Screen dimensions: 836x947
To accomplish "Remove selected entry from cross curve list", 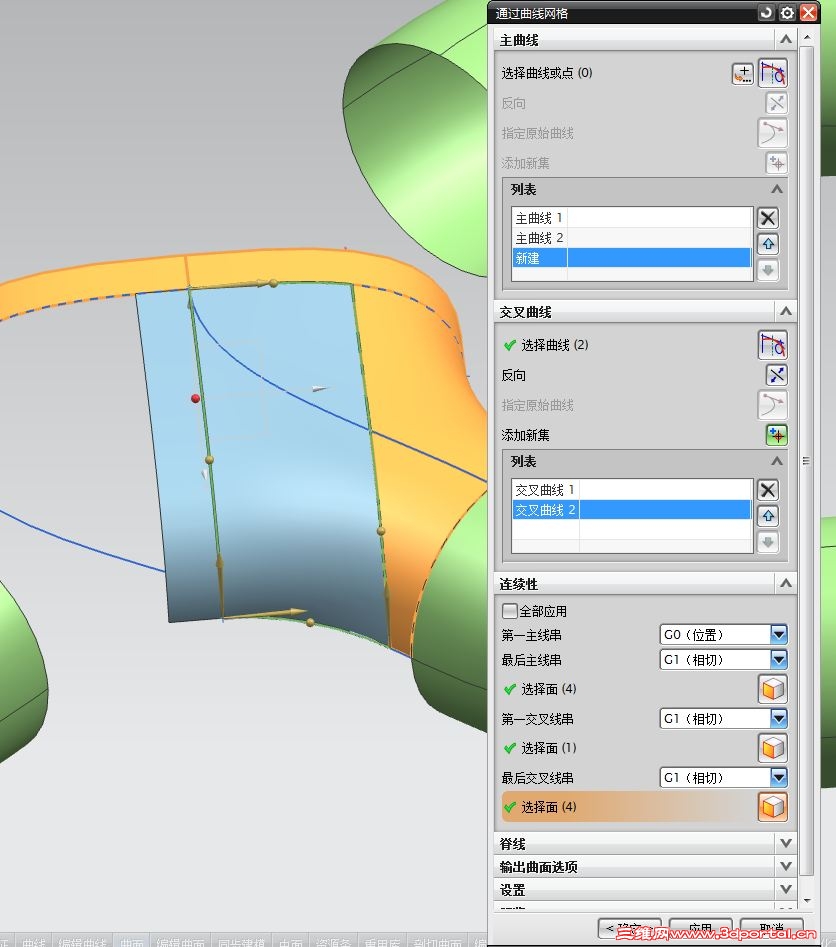I will click(x=768, y=490).
